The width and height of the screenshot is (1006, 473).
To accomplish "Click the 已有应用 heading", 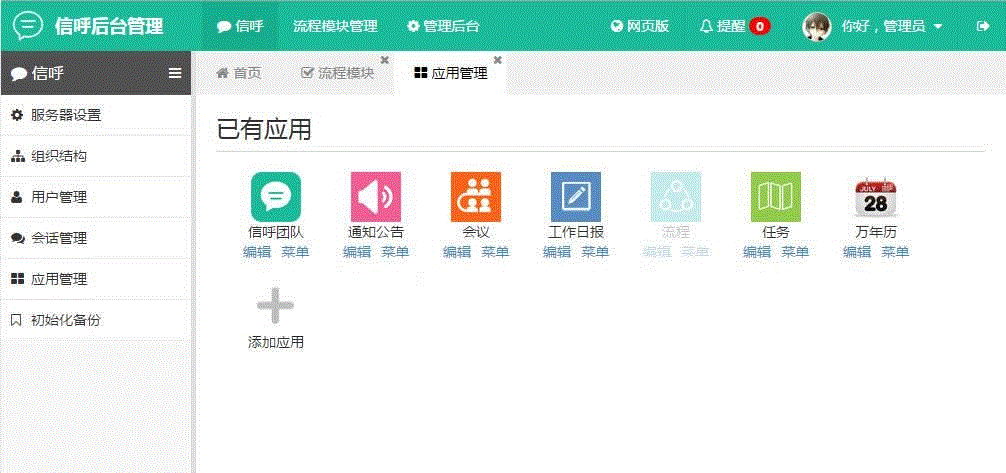I will (x=264, y=130).
